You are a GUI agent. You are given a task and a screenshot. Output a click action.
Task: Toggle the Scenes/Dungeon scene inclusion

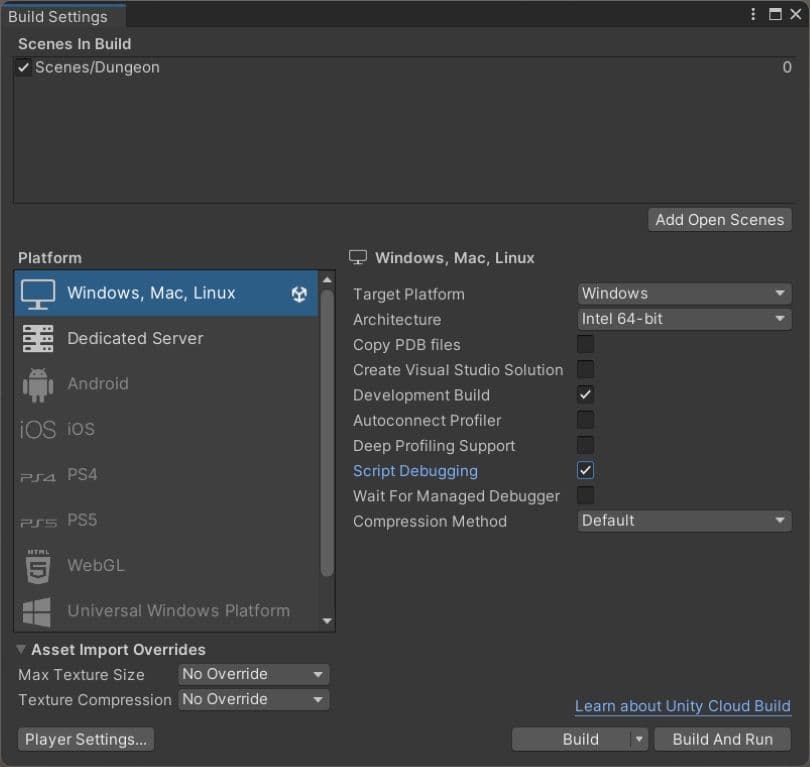pyautogui.click(x=22, y=67)
